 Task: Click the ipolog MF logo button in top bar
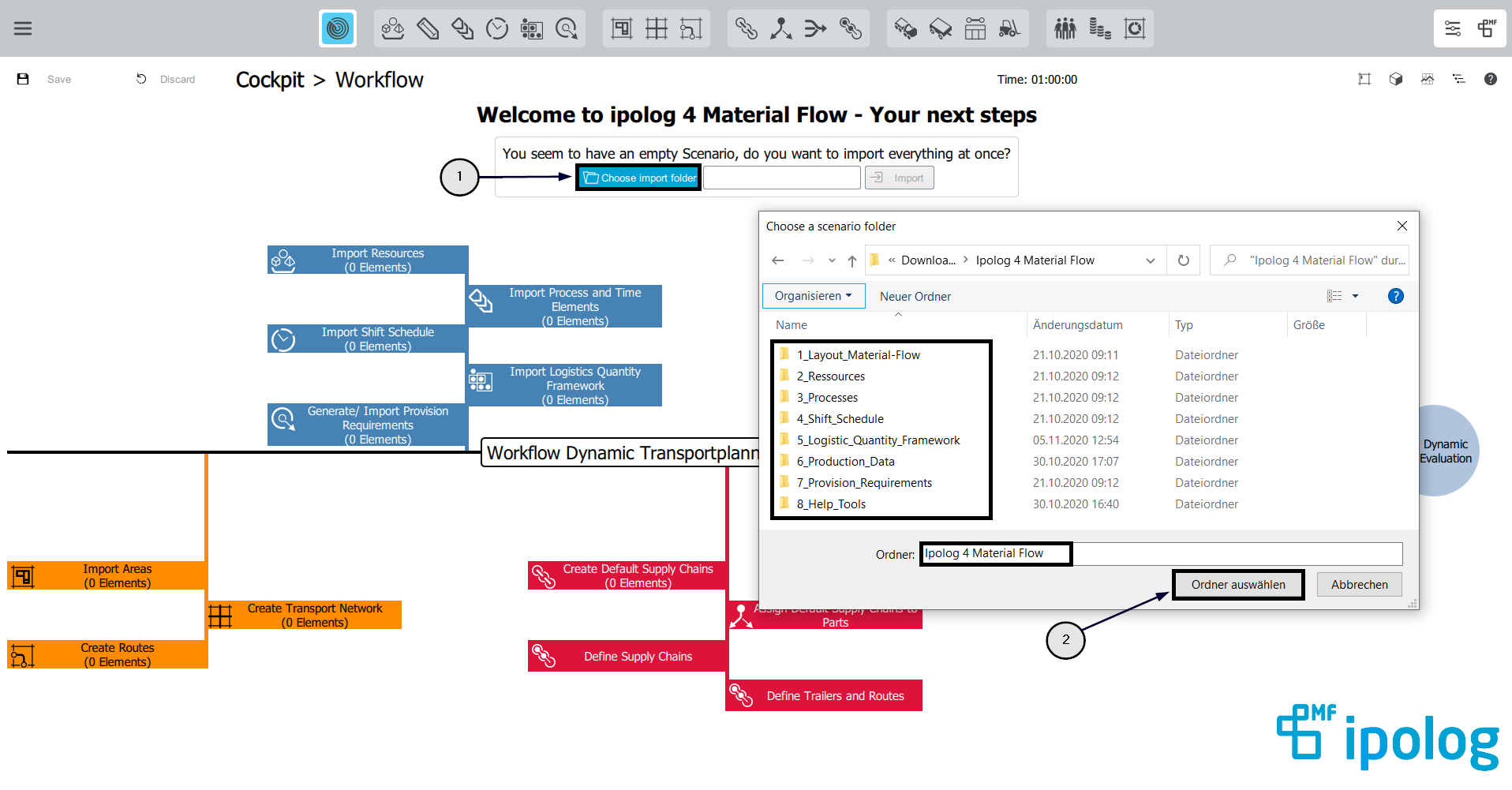click(1488, 29)
